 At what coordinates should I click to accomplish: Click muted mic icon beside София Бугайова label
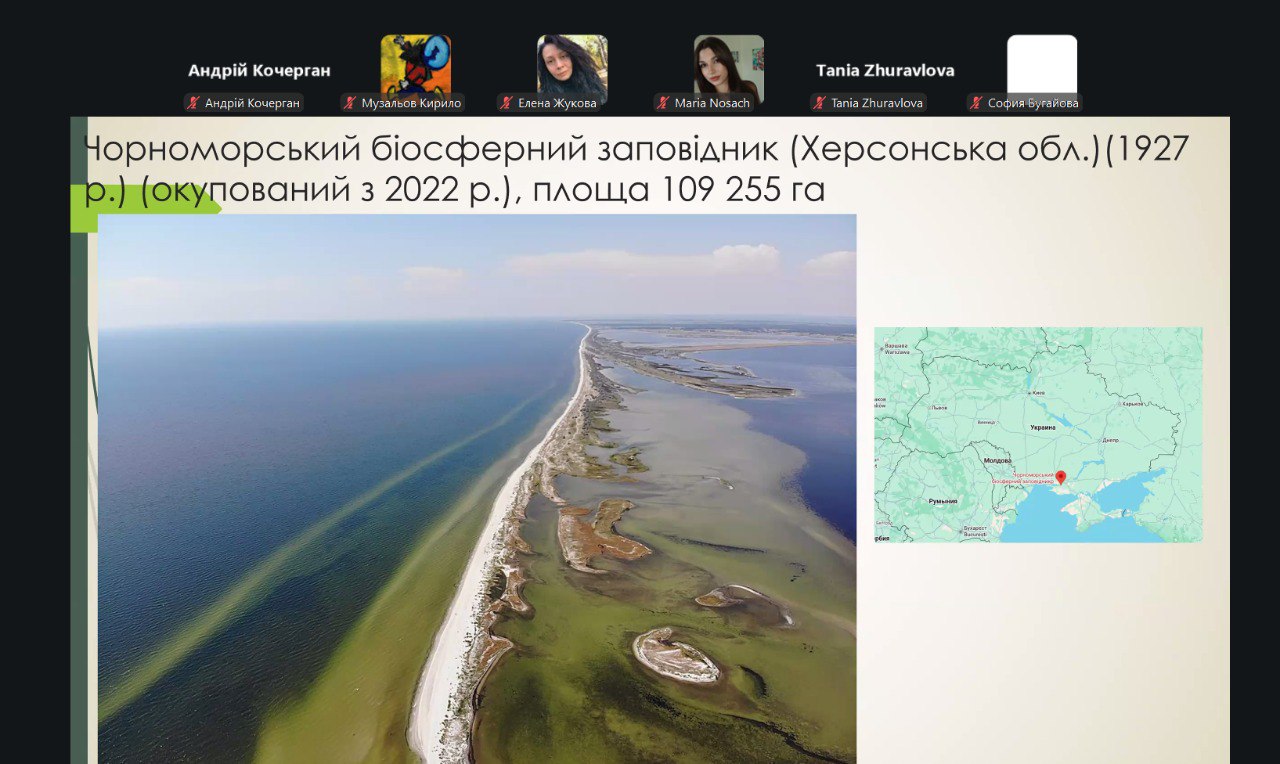pos(977,103)
